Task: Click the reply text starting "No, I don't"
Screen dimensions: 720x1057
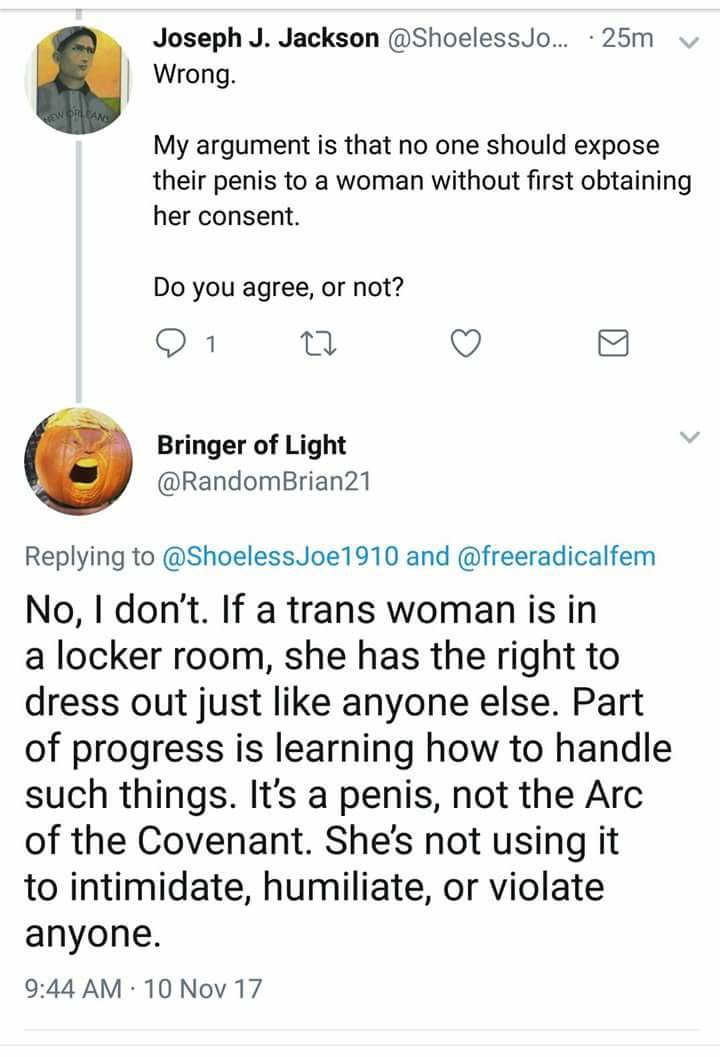Action: (345, 770)
